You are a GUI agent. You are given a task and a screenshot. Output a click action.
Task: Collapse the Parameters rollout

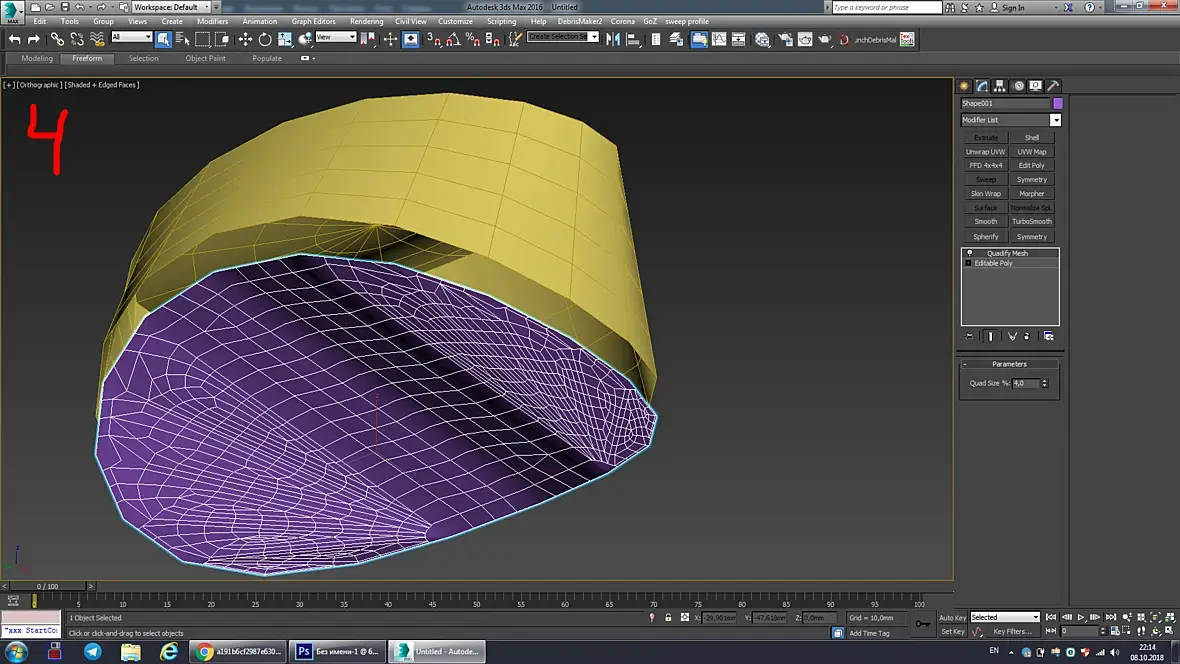[1009, 364]
